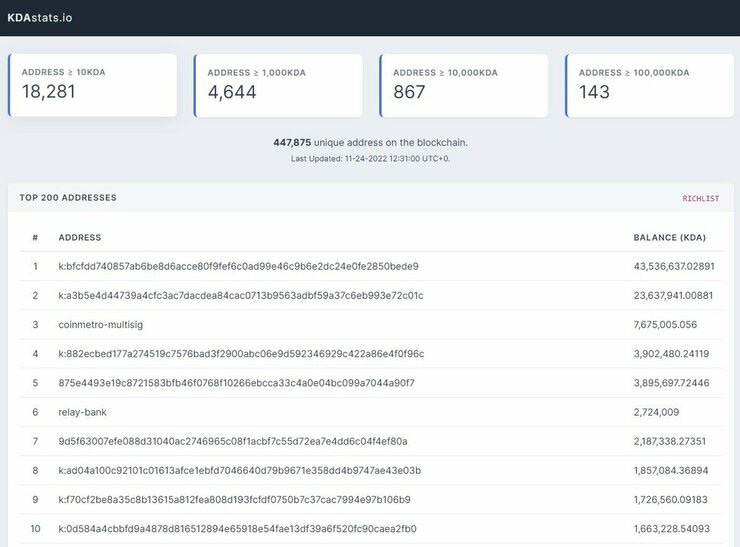Click the value 143
Viewport: 740px width, 547px height.
(594, 92)
